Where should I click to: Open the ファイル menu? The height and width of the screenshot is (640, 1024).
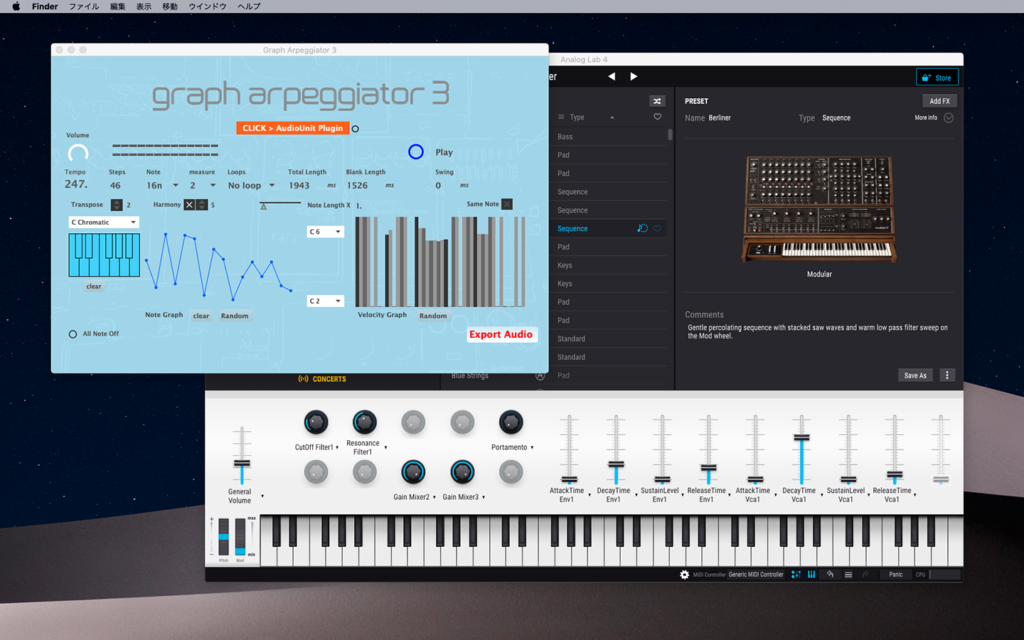pos(84,7)
